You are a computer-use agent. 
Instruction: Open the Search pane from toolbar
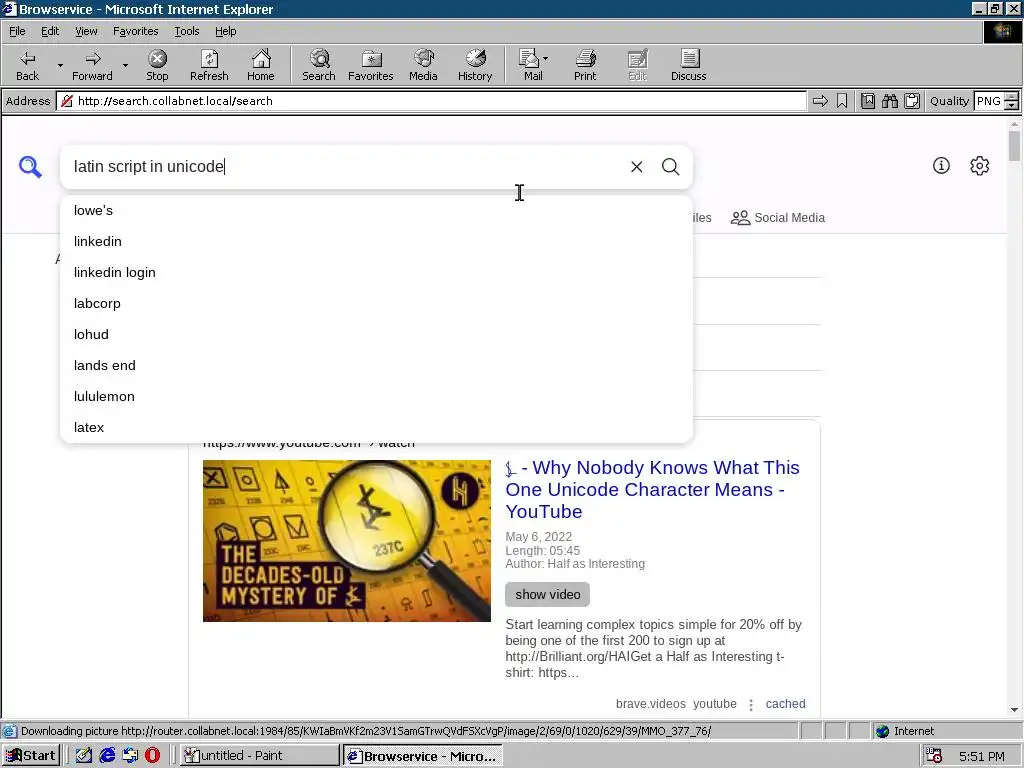click(319, 65)
